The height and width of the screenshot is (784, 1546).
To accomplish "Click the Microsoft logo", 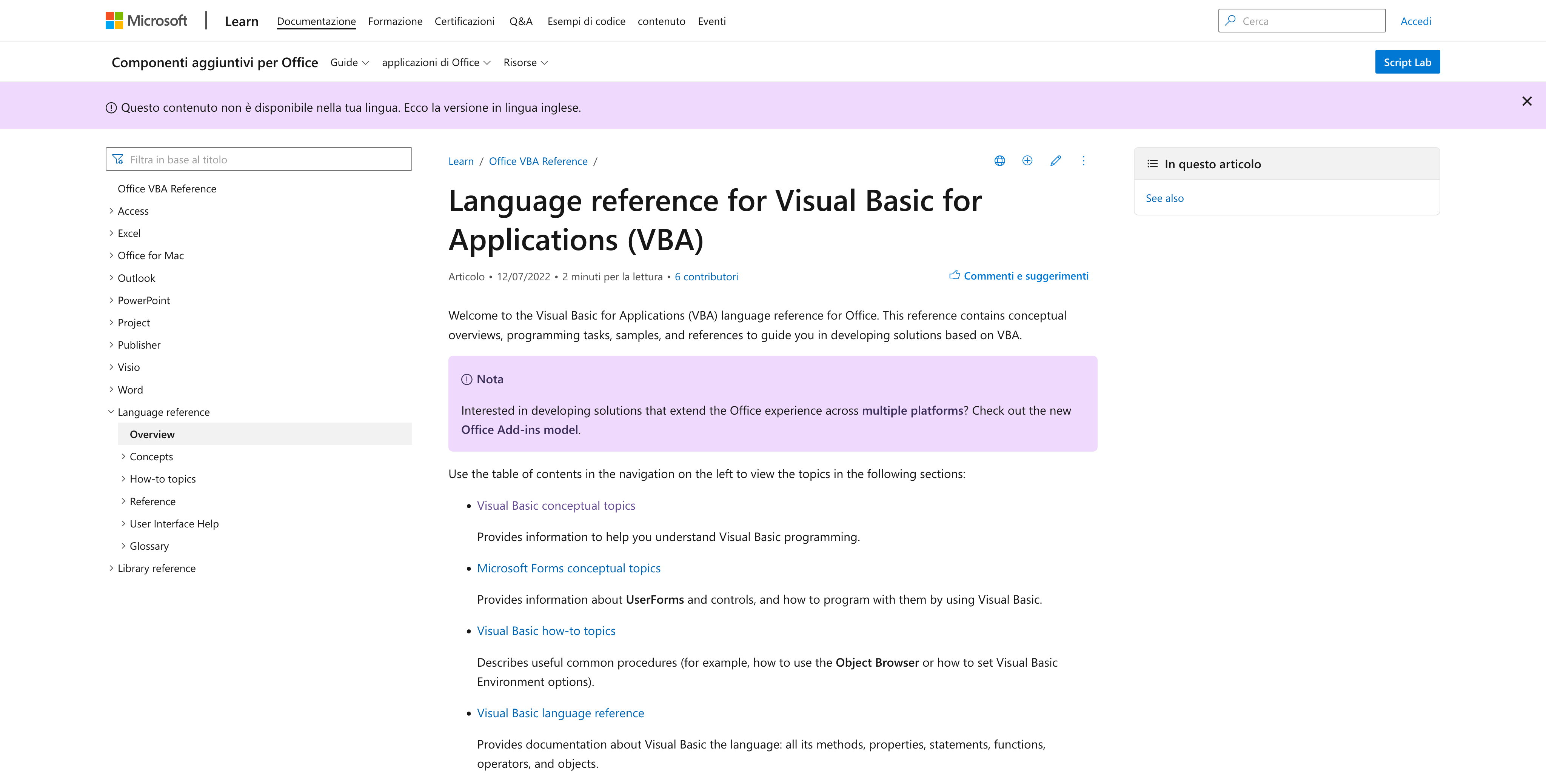I will [146, 20].
